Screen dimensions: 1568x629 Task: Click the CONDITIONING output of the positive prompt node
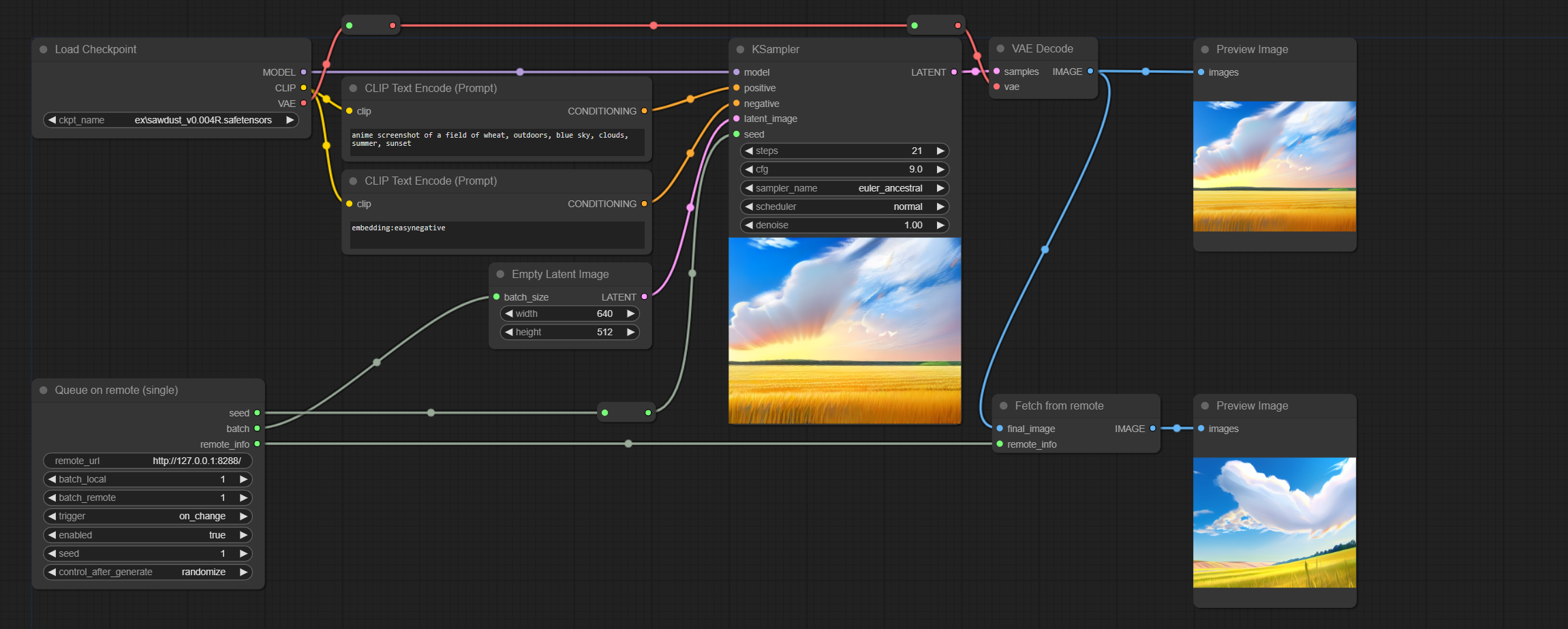pyautogui.click(x=645, y=110)
